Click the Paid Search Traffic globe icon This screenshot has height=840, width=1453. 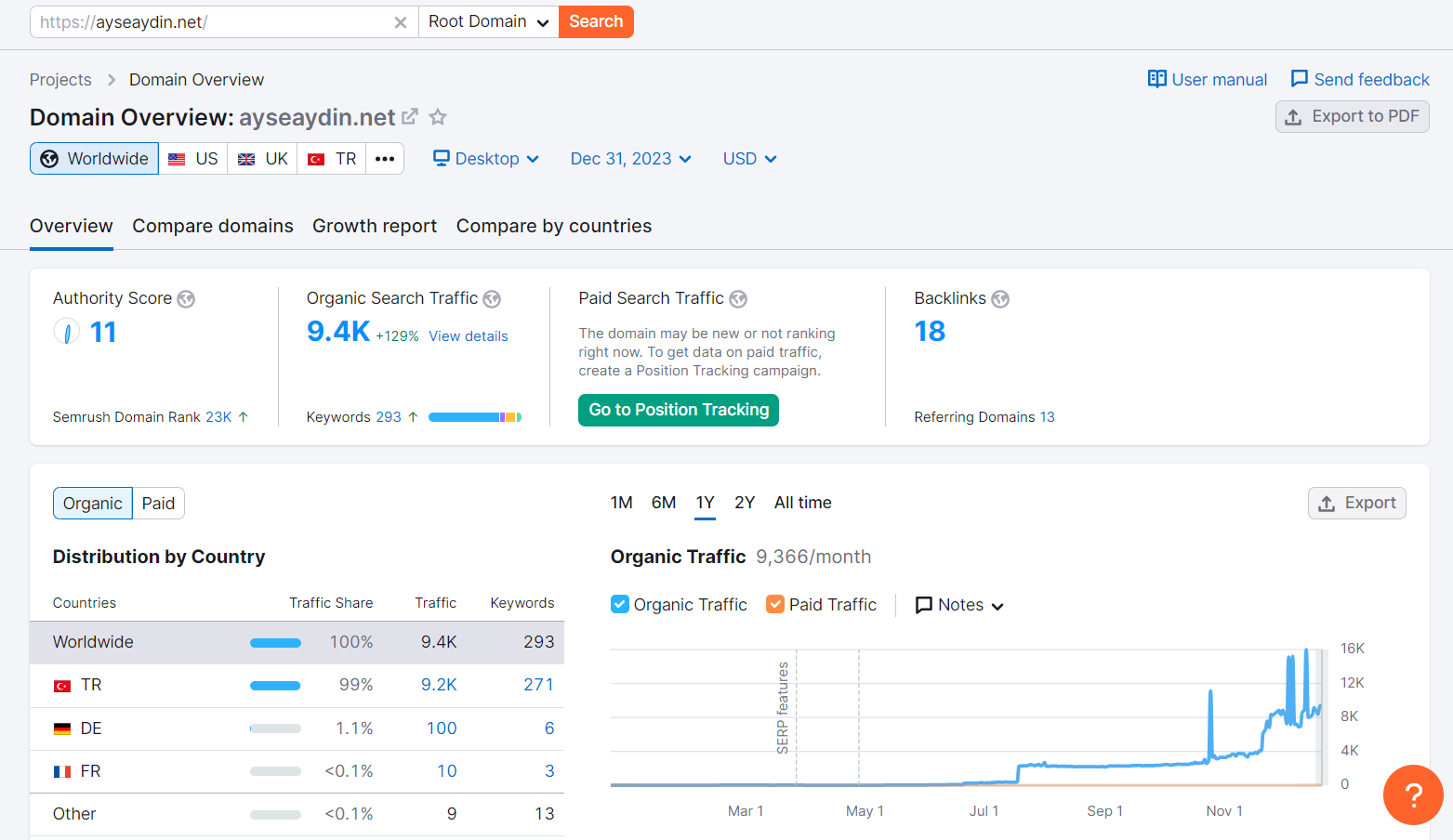coord(738,299)
